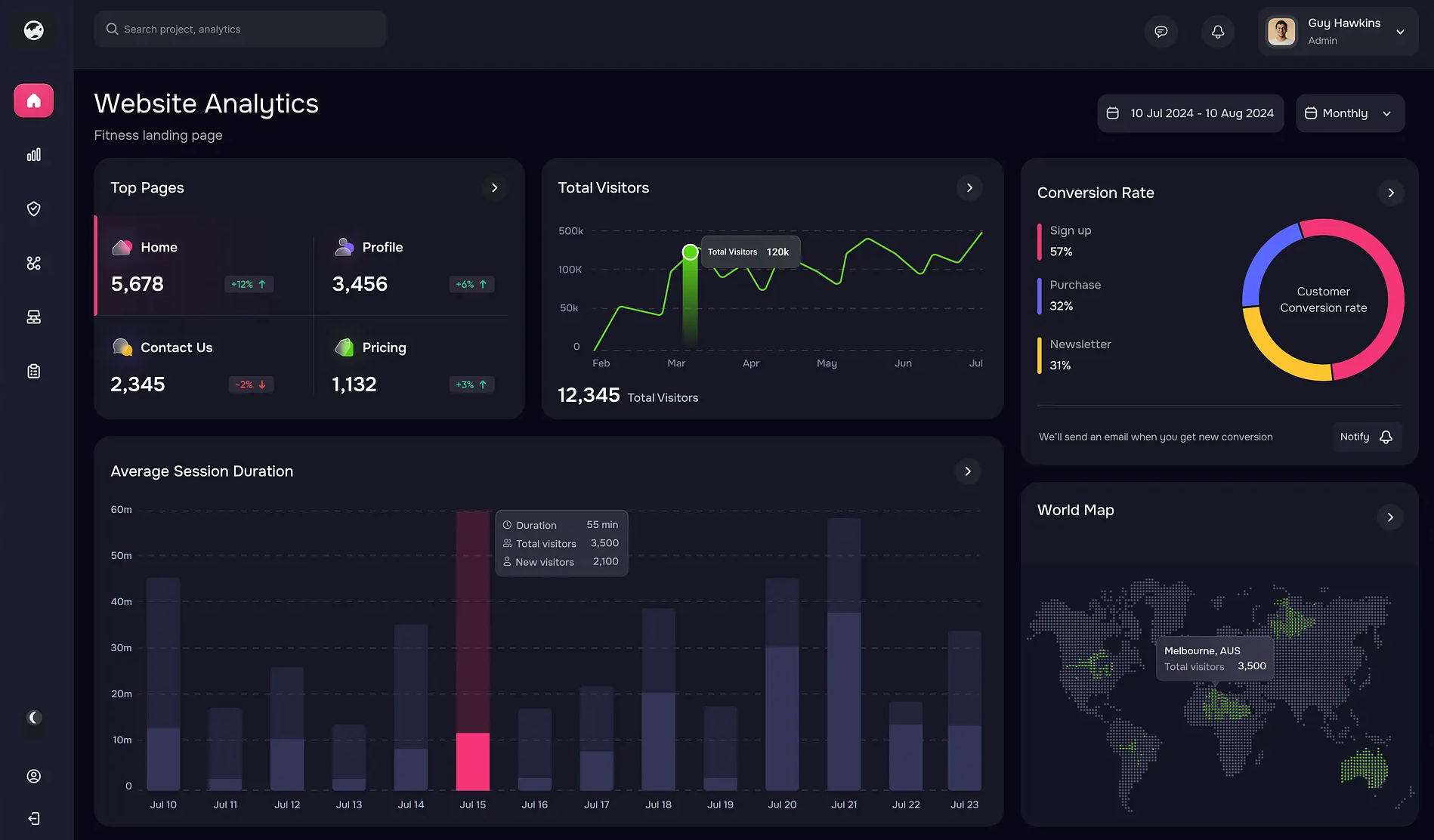The width and height of the screenshot is (1434, 840).
Task: Select the shield checkmark sidebar icon
Action: [x=34, y=209]
